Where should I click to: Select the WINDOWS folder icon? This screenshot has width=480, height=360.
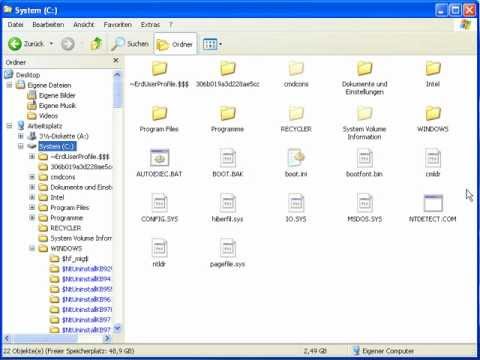coord(433,113)
